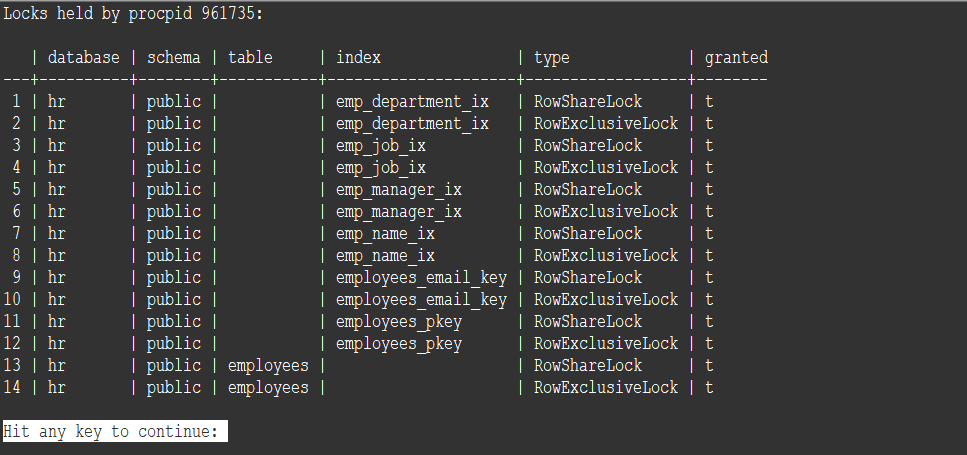Image resolution: width=967 pixels, height=455 pixels.
Task: Click employees_email_key in row 9
Action: pos(421,277)
